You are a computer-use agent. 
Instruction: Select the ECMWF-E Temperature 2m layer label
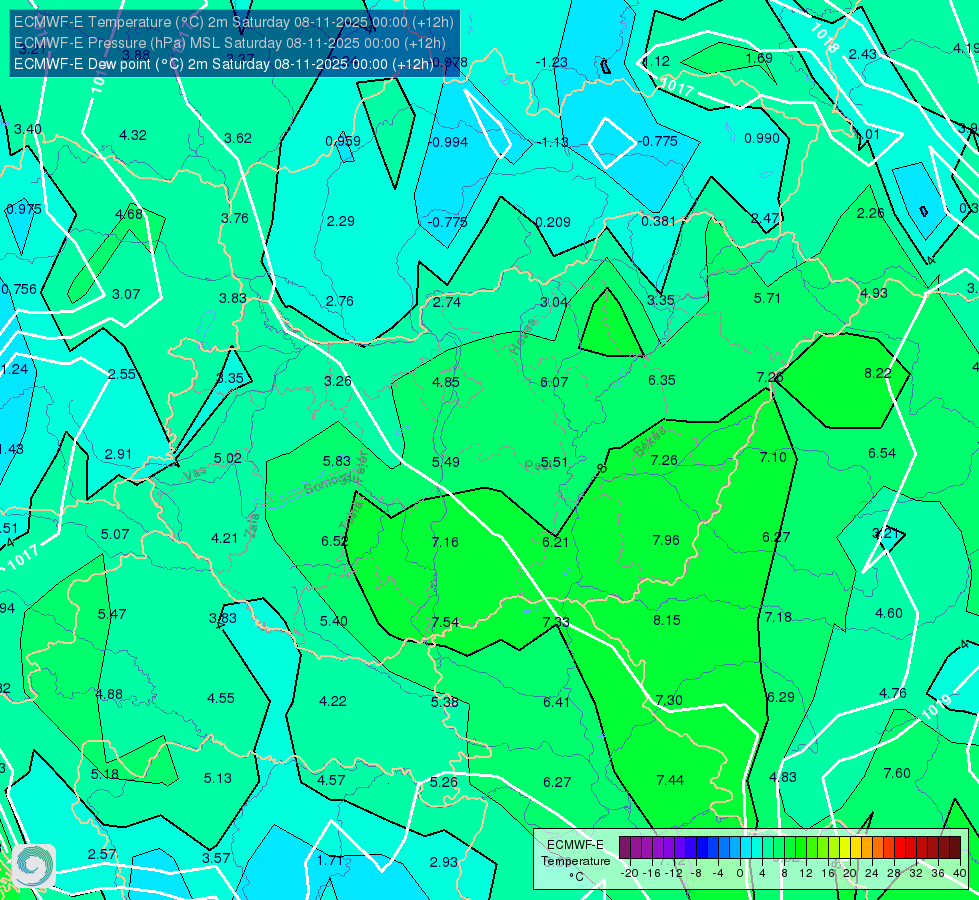tap(234, 22)
